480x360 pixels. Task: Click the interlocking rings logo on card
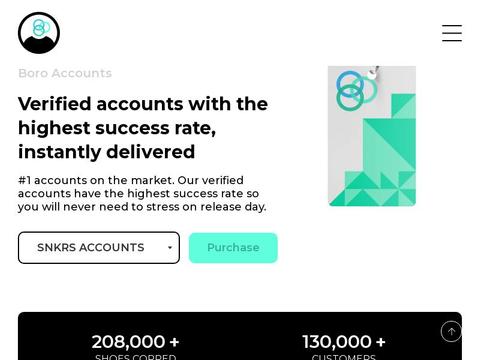click(355, 90)
